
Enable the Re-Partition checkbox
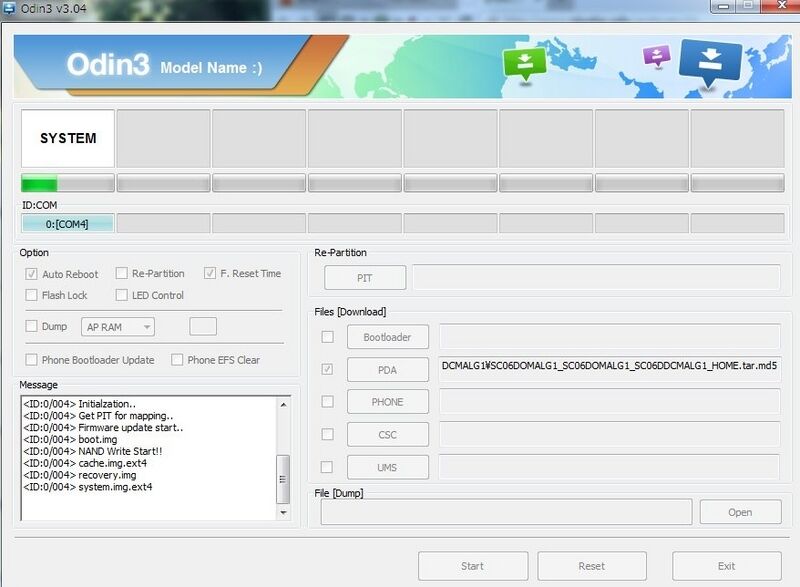pos(121,273)
